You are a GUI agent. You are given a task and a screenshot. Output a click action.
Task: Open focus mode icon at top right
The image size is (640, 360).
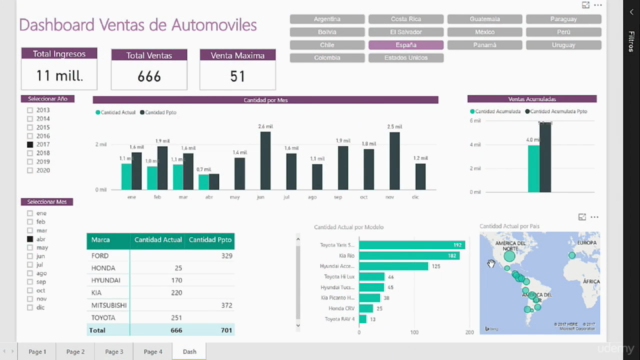585,5
